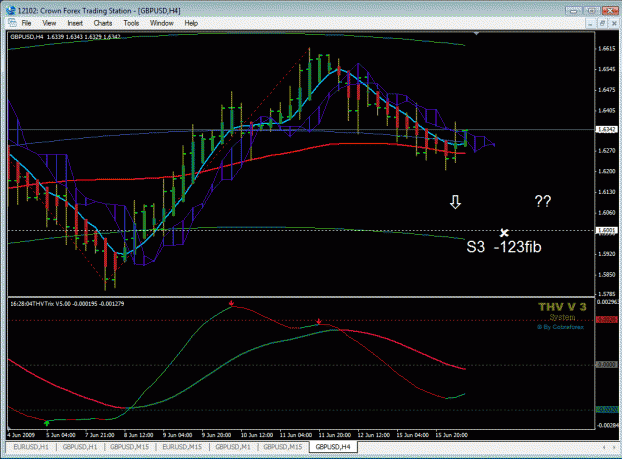Switch to the GBPUSD,M1 chart tab
Viewport: 625px width, 459px height.
click(233, 447)
